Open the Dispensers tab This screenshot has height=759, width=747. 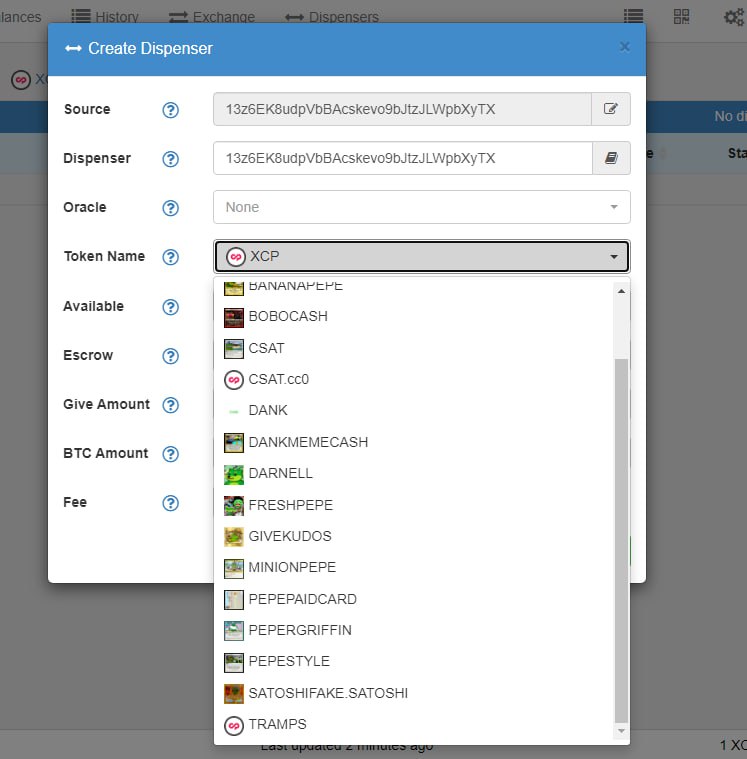pyautogui.click(x=332, y=17)
